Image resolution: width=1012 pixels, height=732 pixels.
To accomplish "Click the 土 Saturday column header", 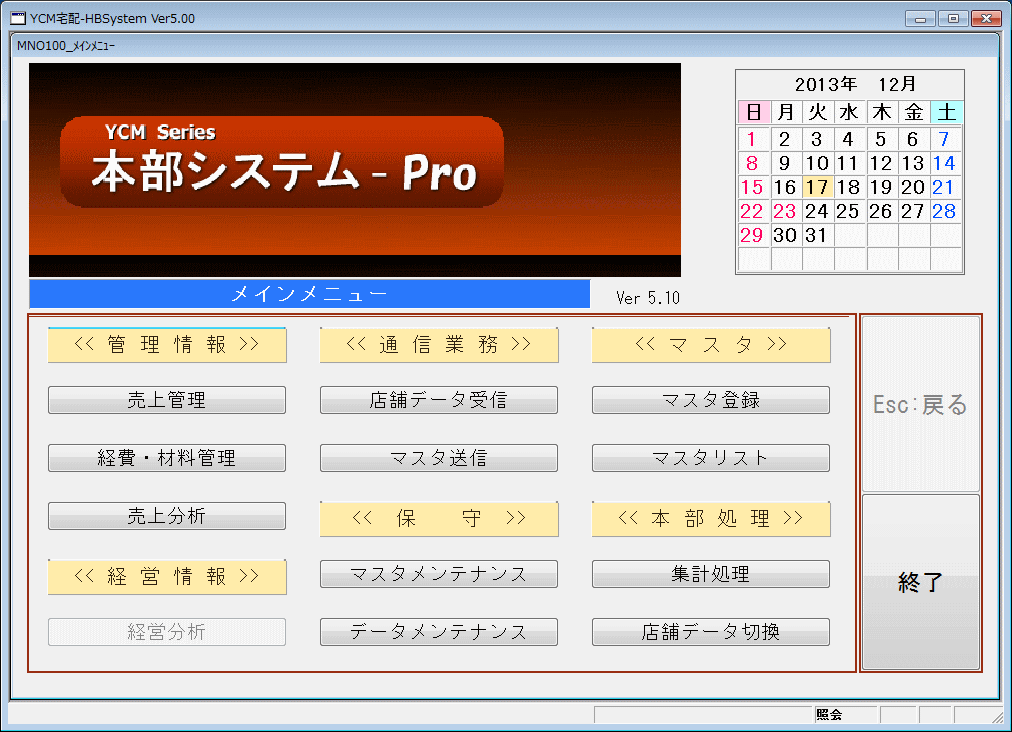I will pos(946,112).
